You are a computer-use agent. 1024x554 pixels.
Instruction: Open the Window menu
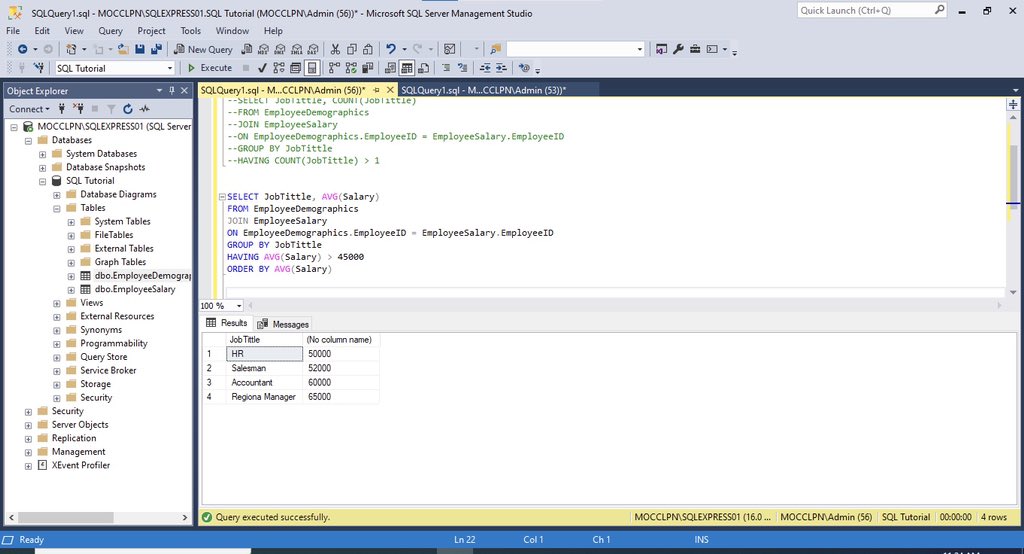click(232, 31)
